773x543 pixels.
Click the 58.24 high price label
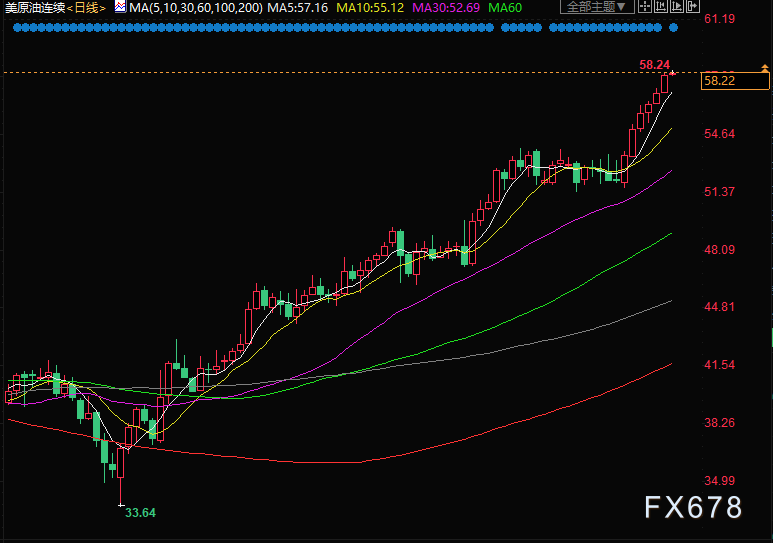click(654, 65)
